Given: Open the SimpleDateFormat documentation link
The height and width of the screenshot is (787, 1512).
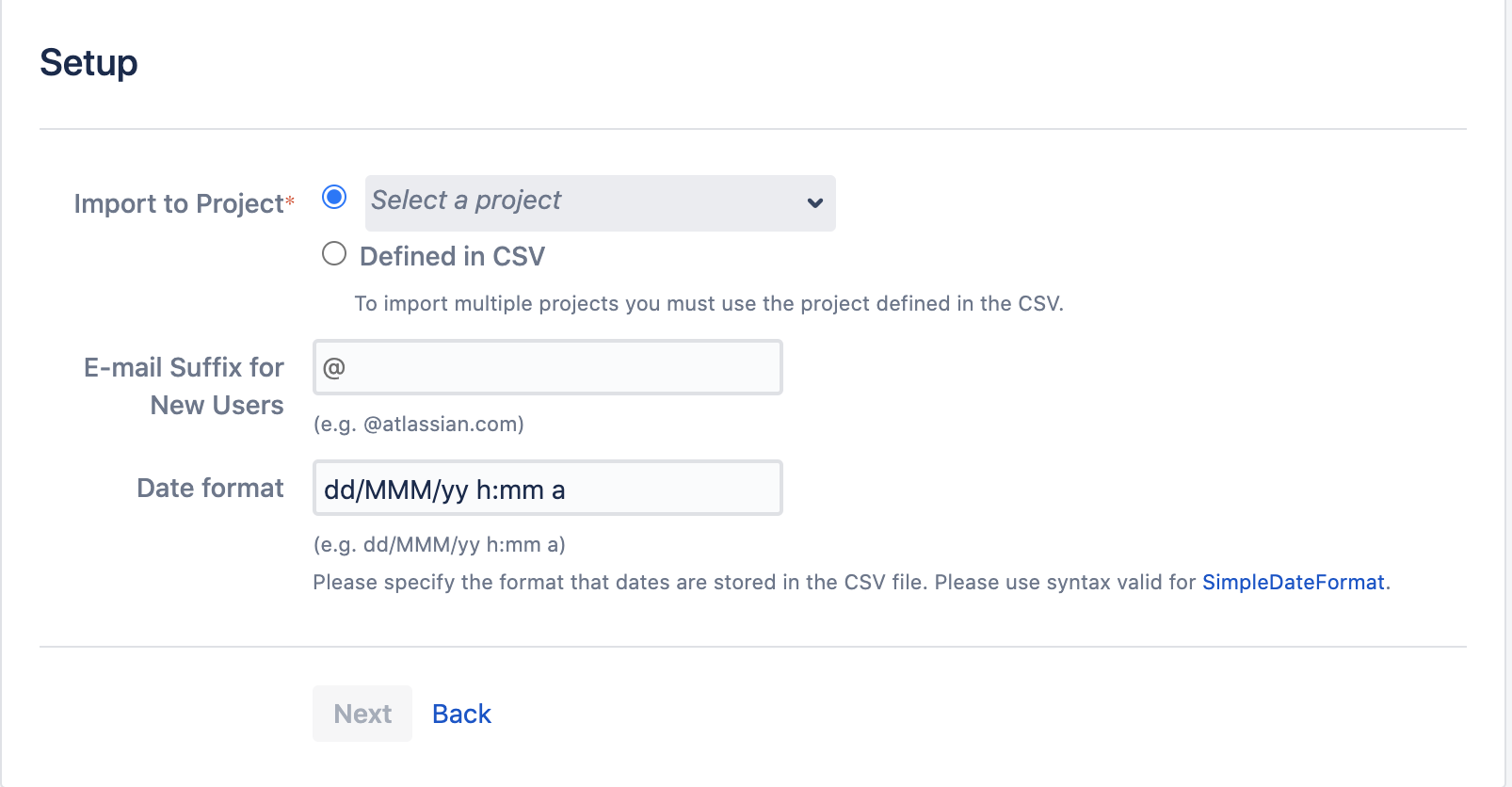Looking at the screenshot, I should [x=1293, y=582].
